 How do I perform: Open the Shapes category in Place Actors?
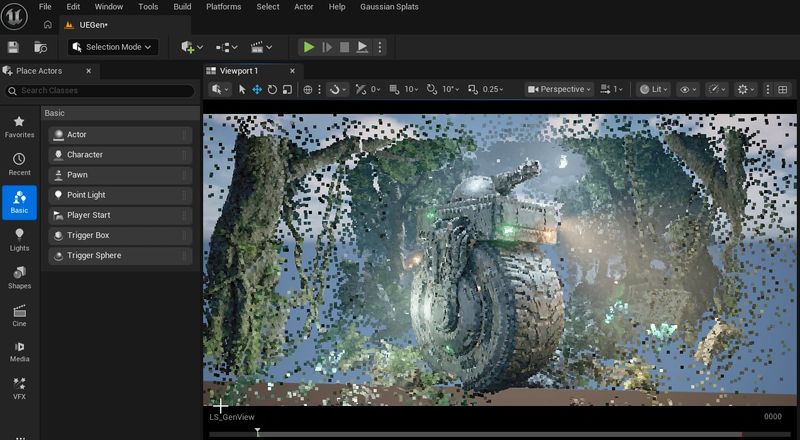click(19, 278)
